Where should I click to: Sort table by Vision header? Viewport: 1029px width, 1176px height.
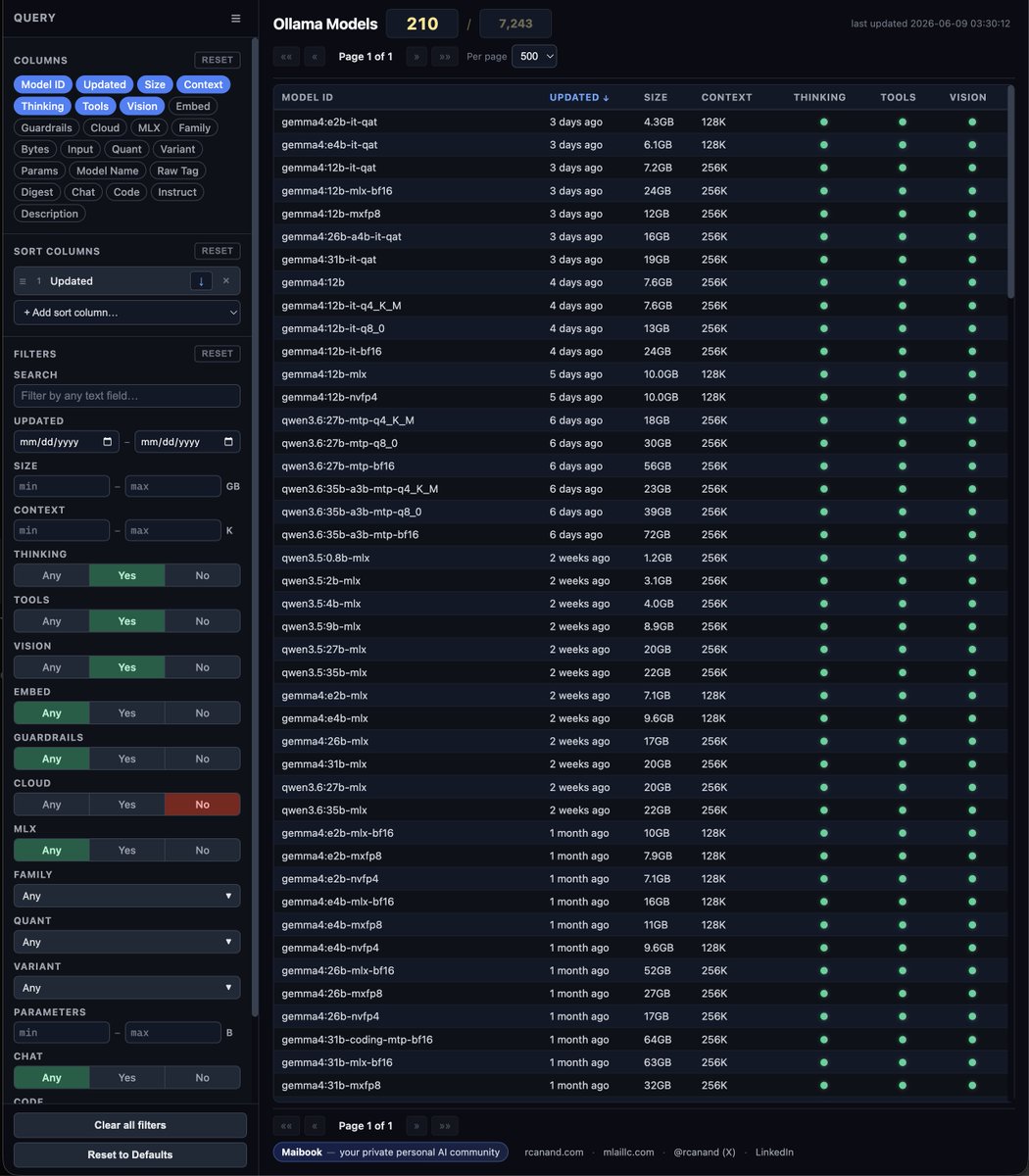968,97
